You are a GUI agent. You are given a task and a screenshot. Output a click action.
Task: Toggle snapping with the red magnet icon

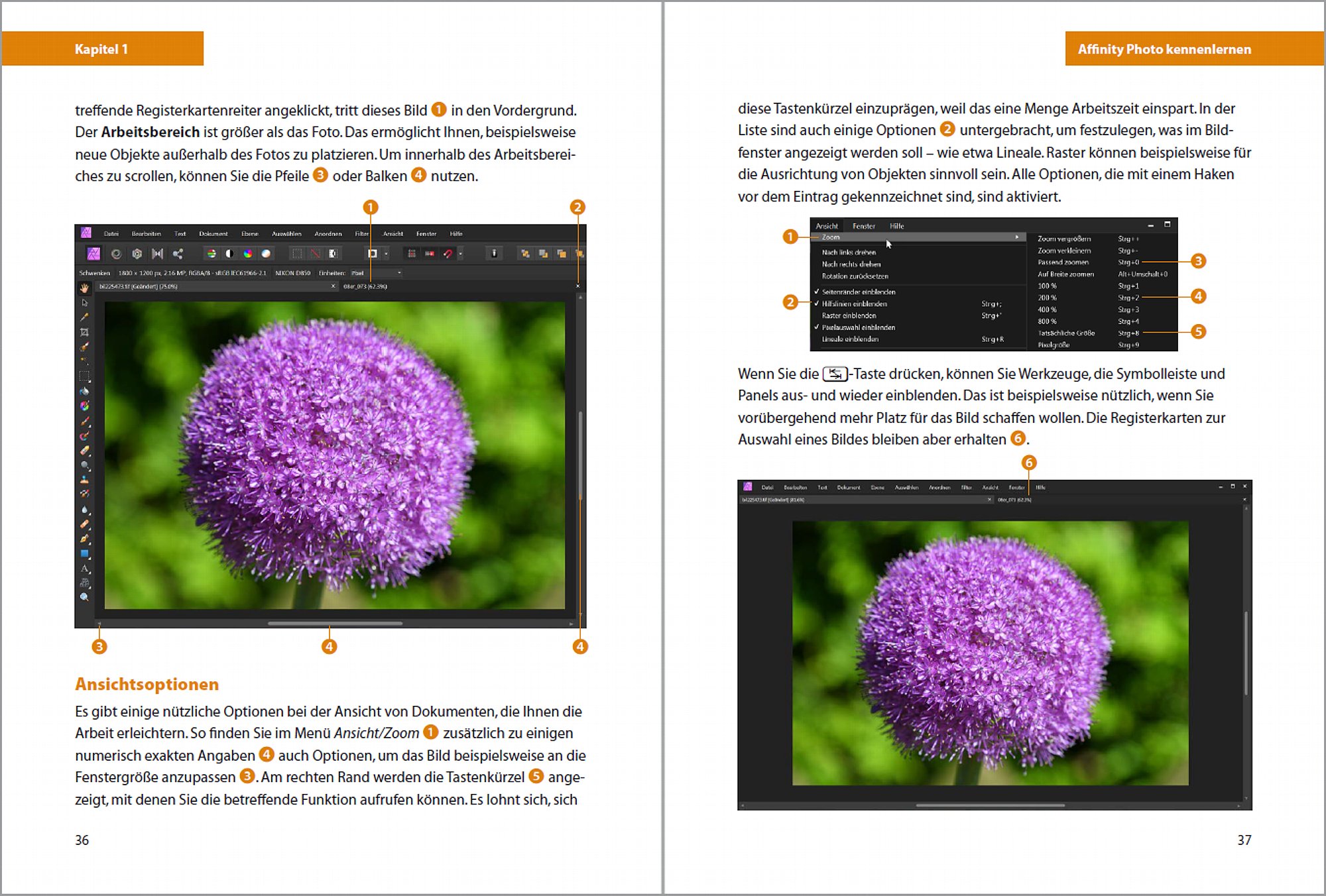448,253
